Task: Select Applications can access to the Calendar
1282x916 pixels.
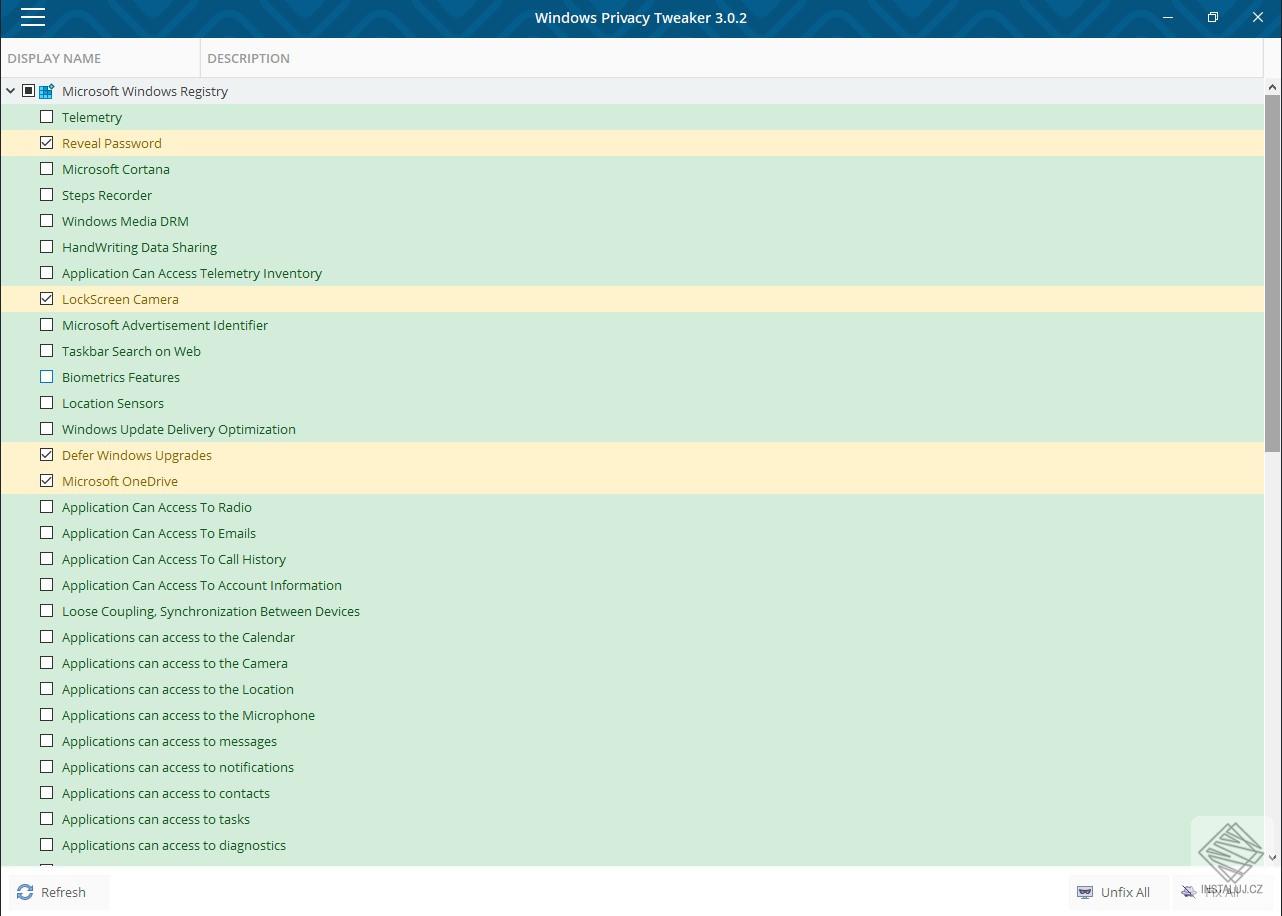Action: (x=632, y=637)
